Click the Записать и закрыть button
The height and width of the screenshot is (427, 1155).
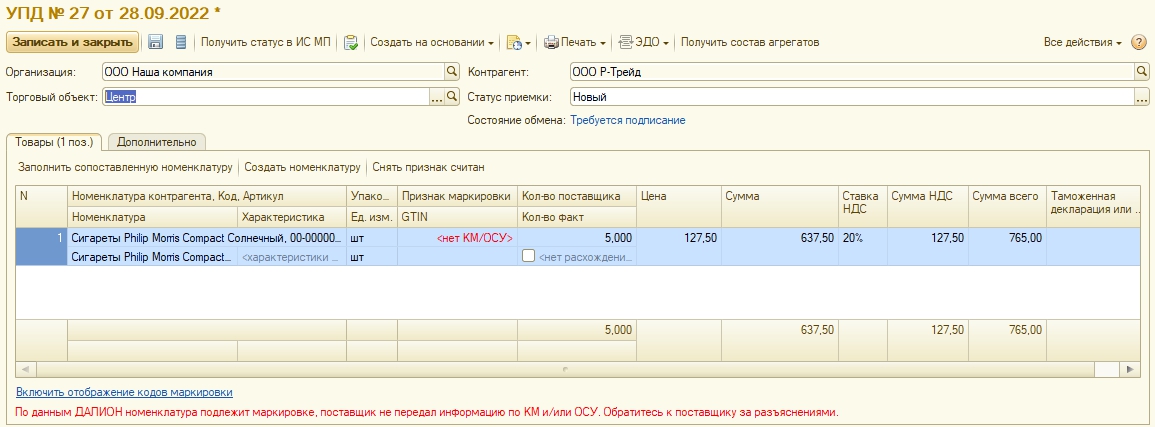click(72, 42)
